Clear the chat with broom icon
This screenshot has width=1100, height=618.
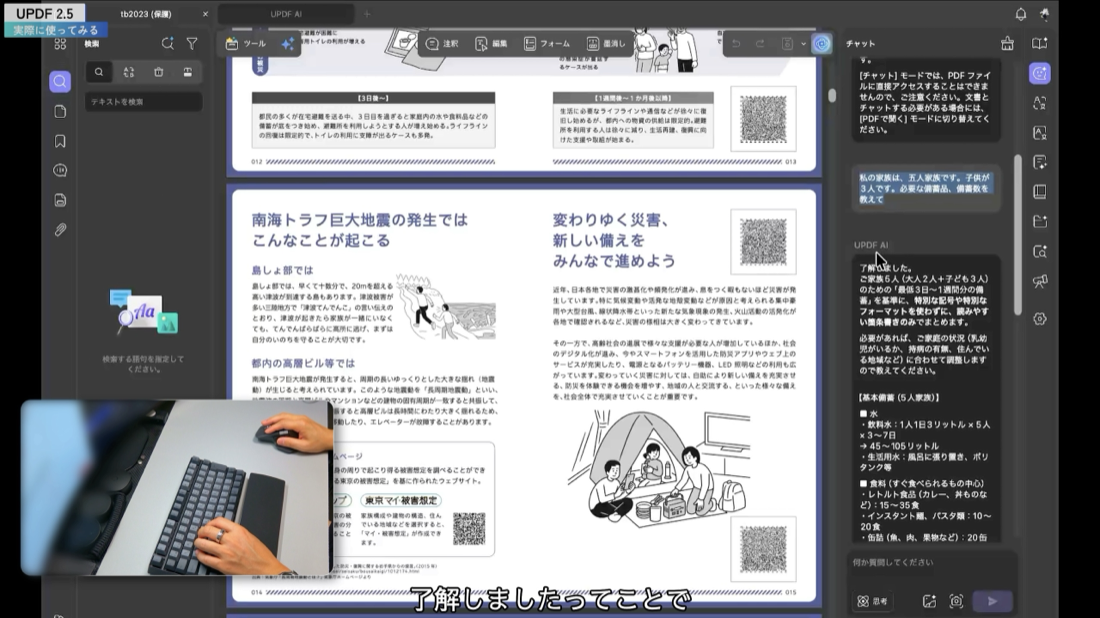pos(1007,43)
